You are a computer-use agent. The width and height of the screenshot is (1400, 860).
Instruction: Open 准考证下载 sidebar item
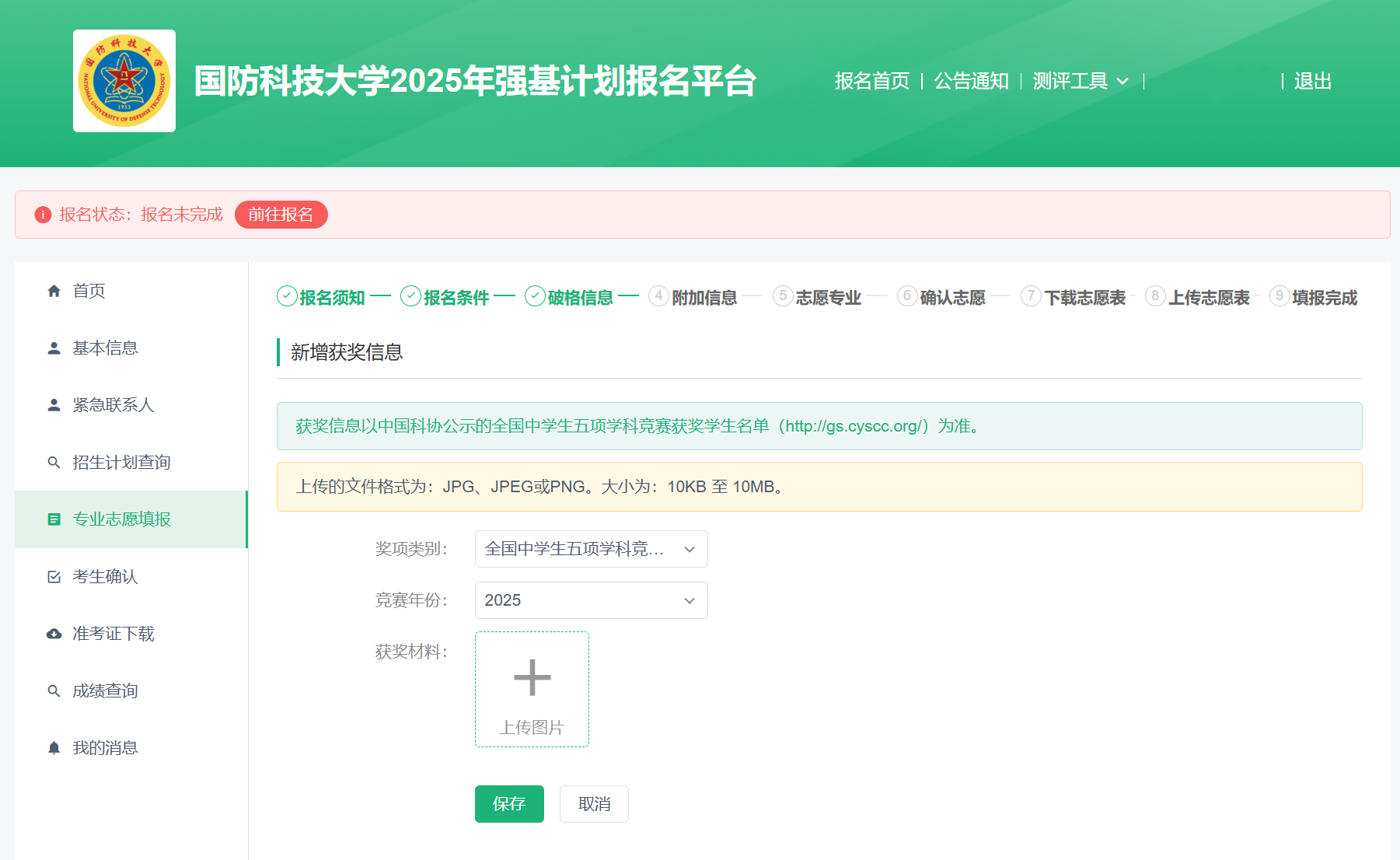(x=131, y=634)
